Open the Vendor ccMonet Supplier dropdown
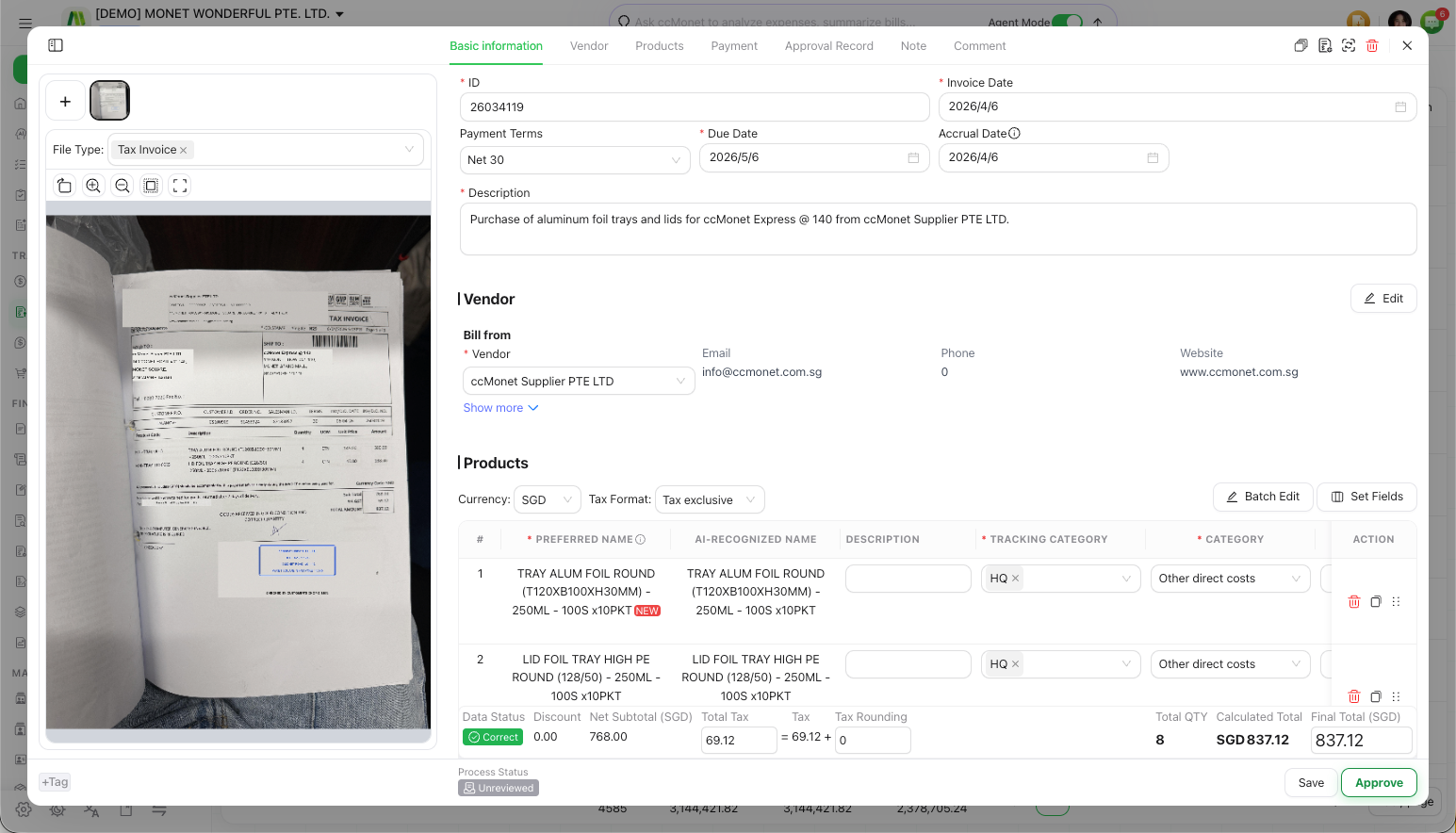 [579, 381]
